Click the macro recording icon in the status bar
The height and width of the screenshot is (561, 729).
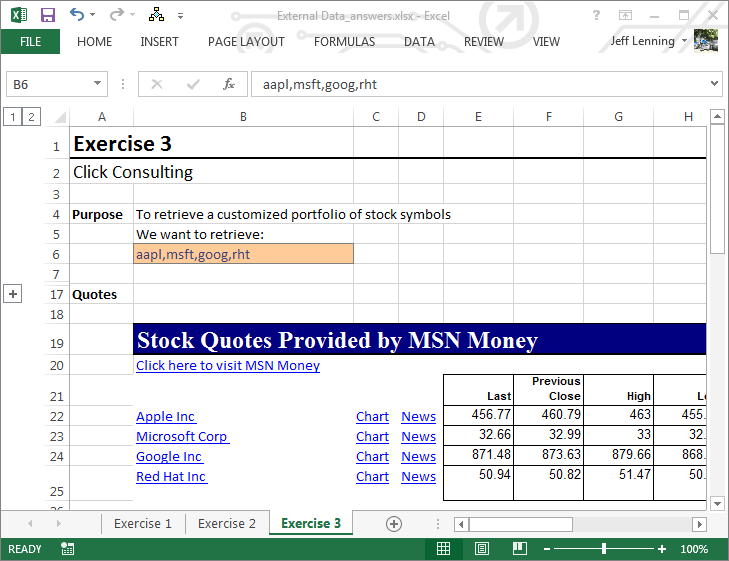click(67, 549)
